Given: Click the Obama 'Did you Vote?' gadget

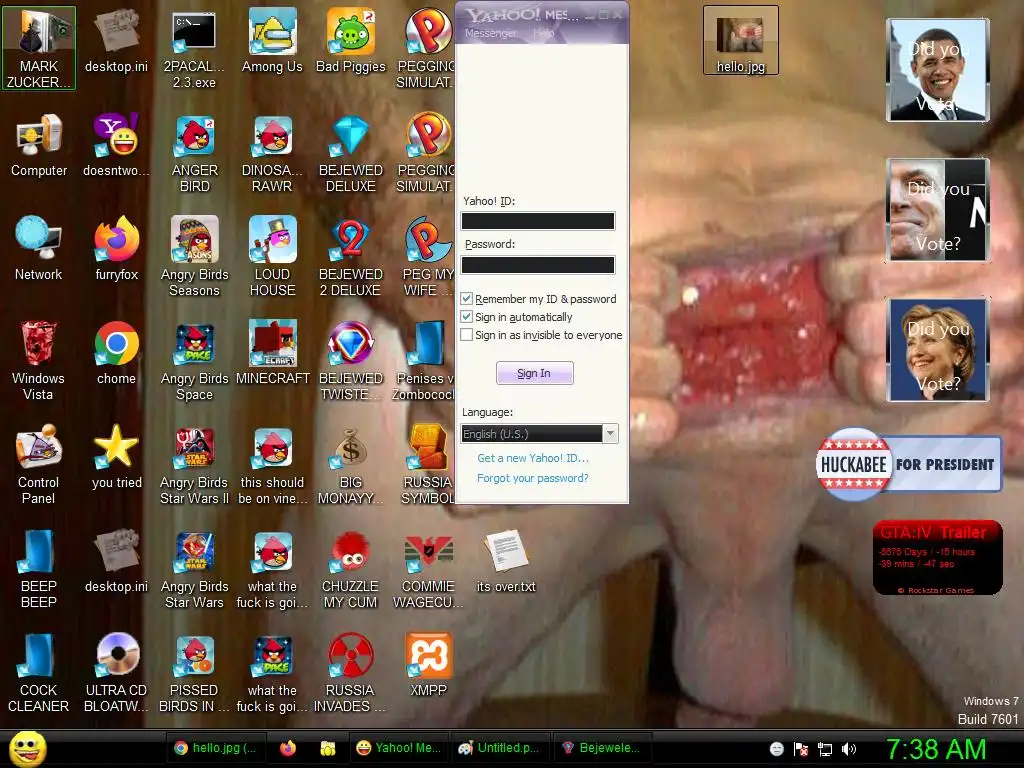Looking at the screenshot, I should pyautogui.click(x=938, y=71).
